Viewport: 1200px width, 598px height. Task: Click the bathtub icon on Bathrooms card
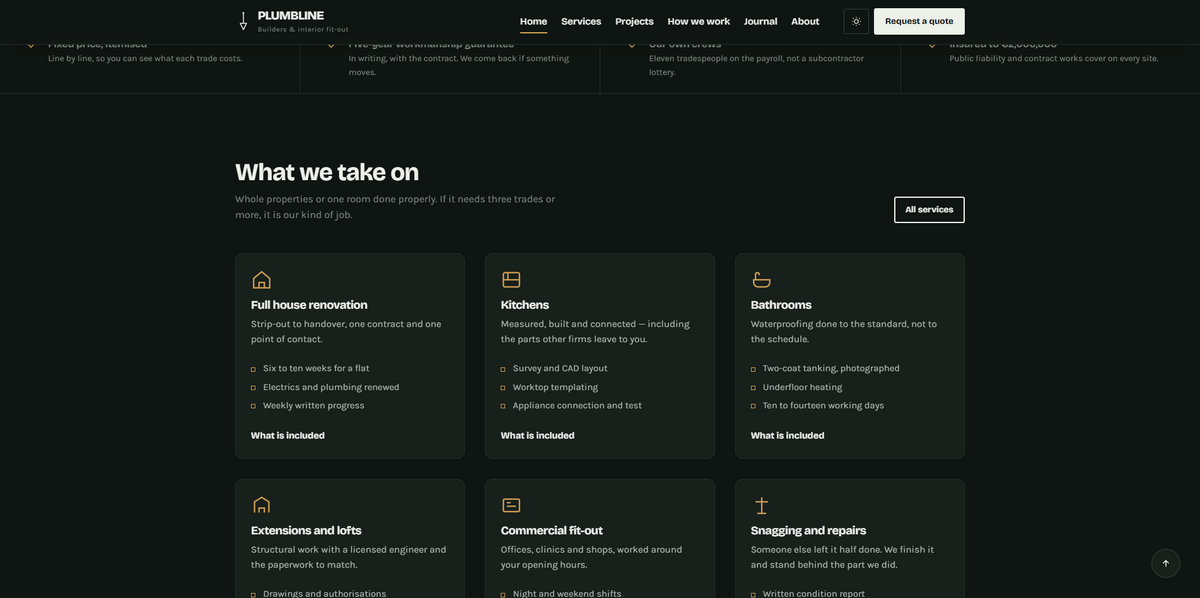point(761,279)
